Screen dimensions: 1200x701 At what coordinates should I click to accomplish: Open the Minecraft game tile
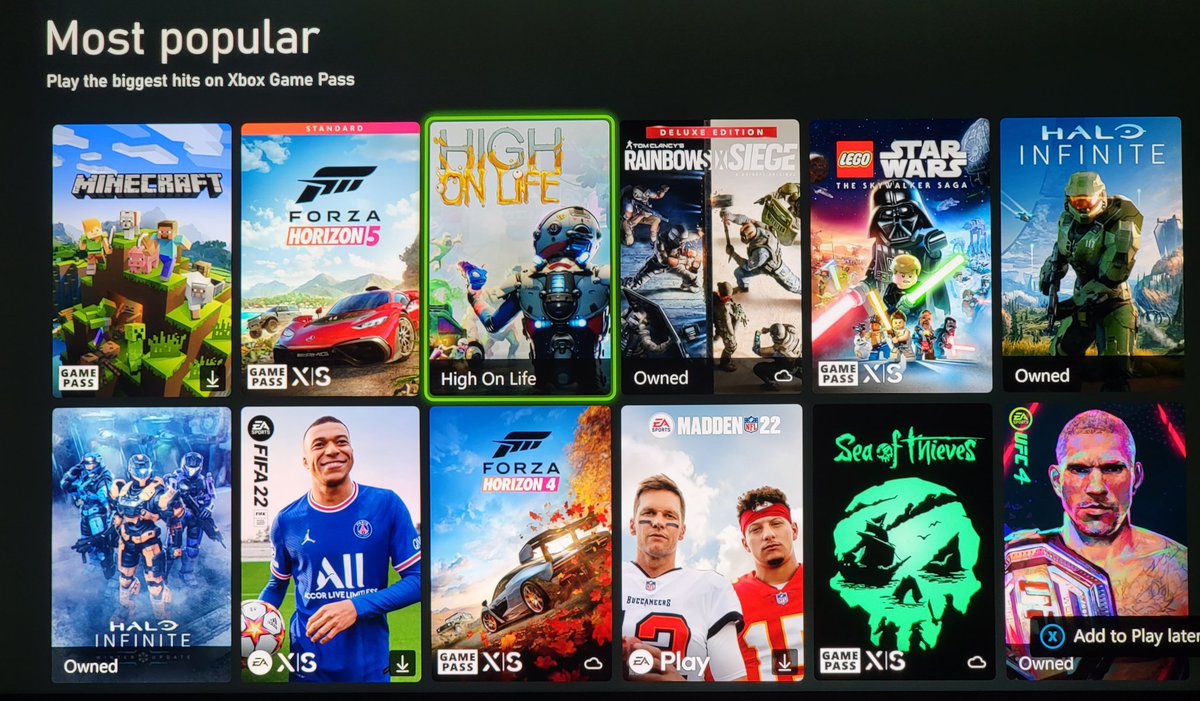141,260
